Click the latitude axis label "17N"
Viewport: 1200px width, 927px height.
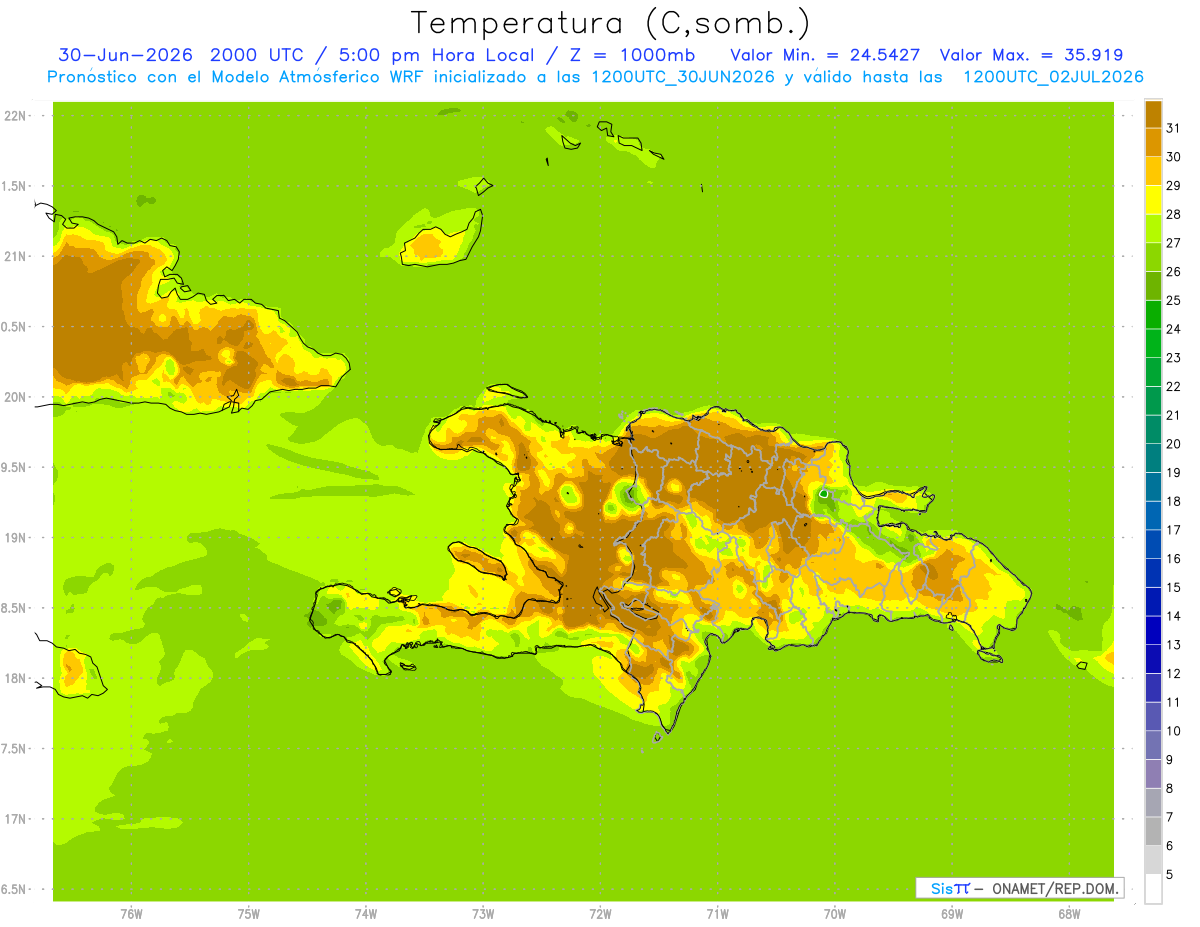15,819
